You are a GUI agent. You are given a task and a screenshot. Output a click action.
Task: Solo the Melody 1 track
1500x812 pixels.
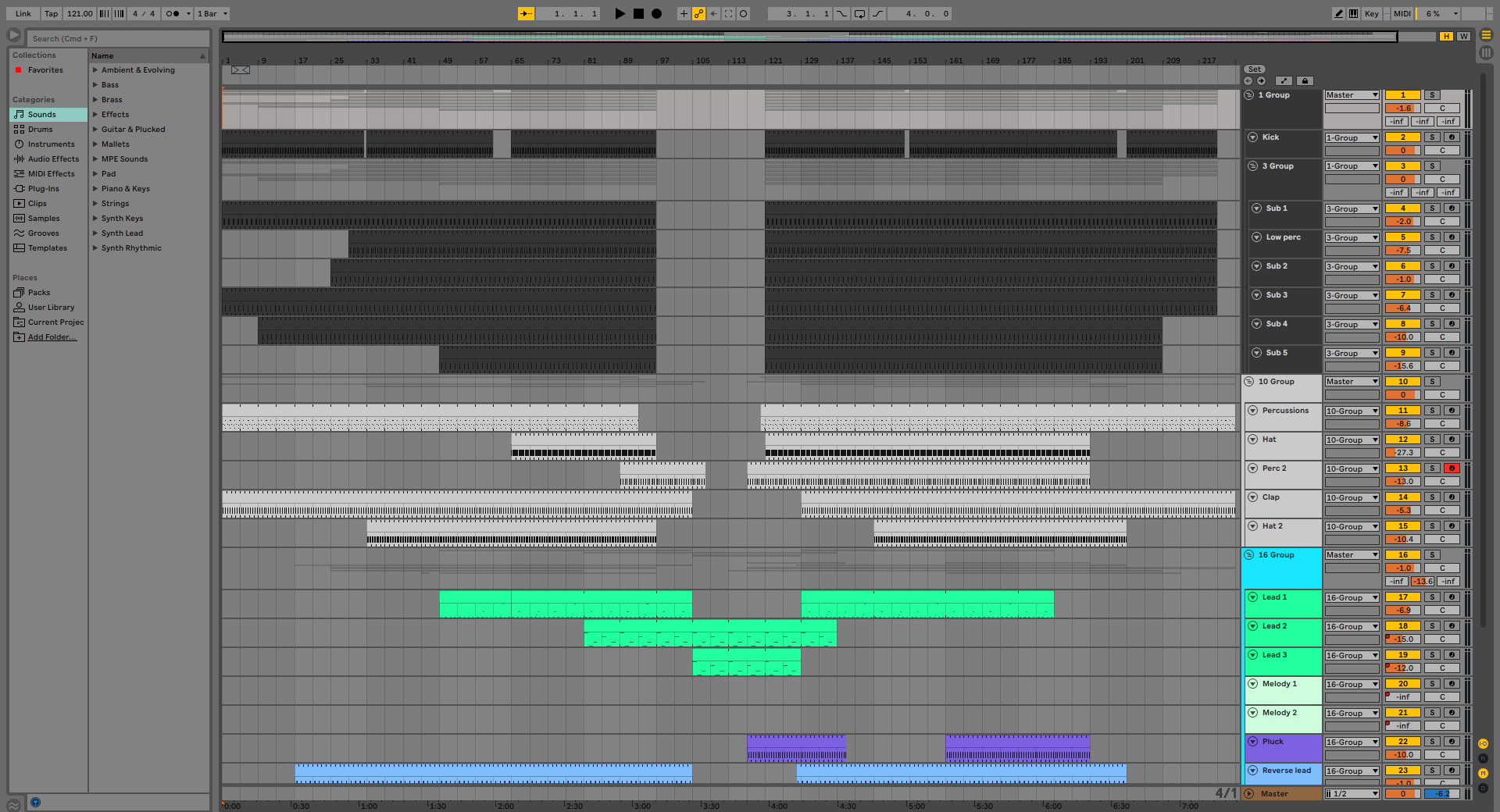pos(1432,684)
